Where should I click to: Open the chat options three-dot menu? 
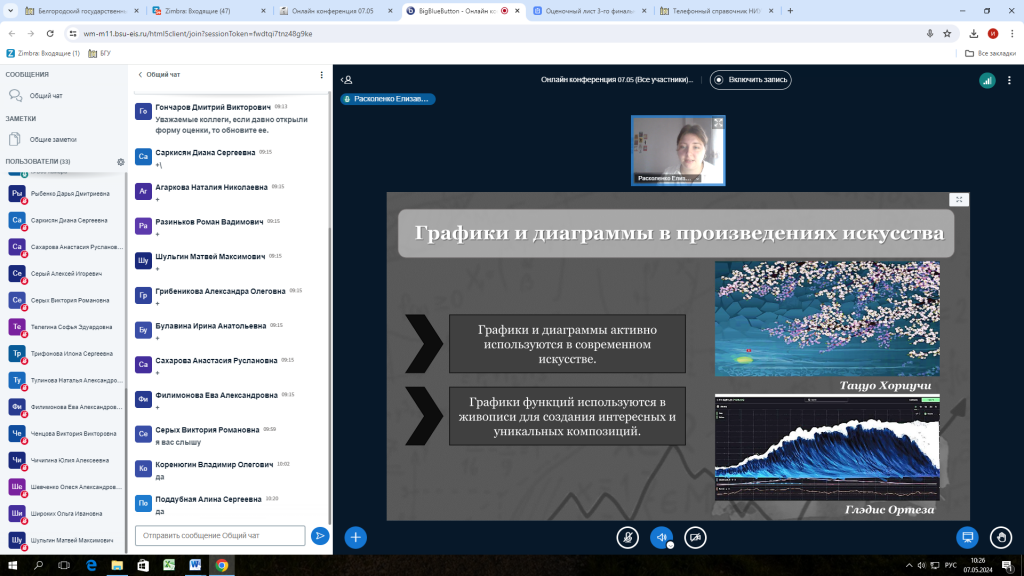tap(321, 75)
